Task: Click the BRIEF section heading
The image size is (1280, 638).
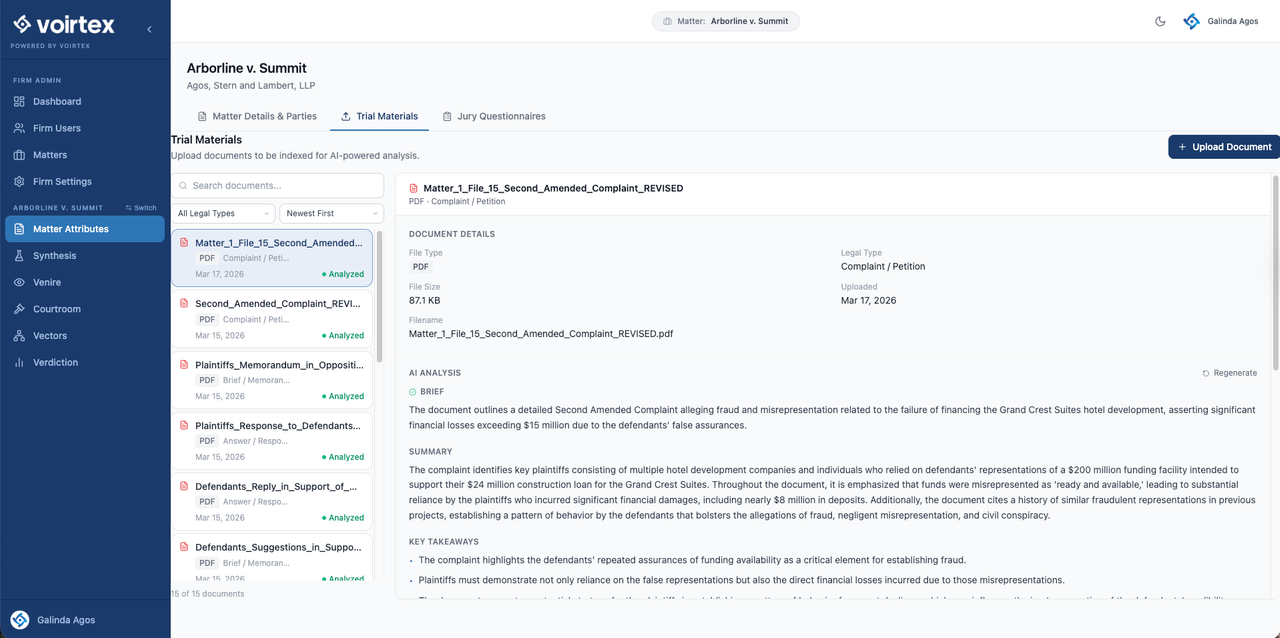Action: coord(432,392)
